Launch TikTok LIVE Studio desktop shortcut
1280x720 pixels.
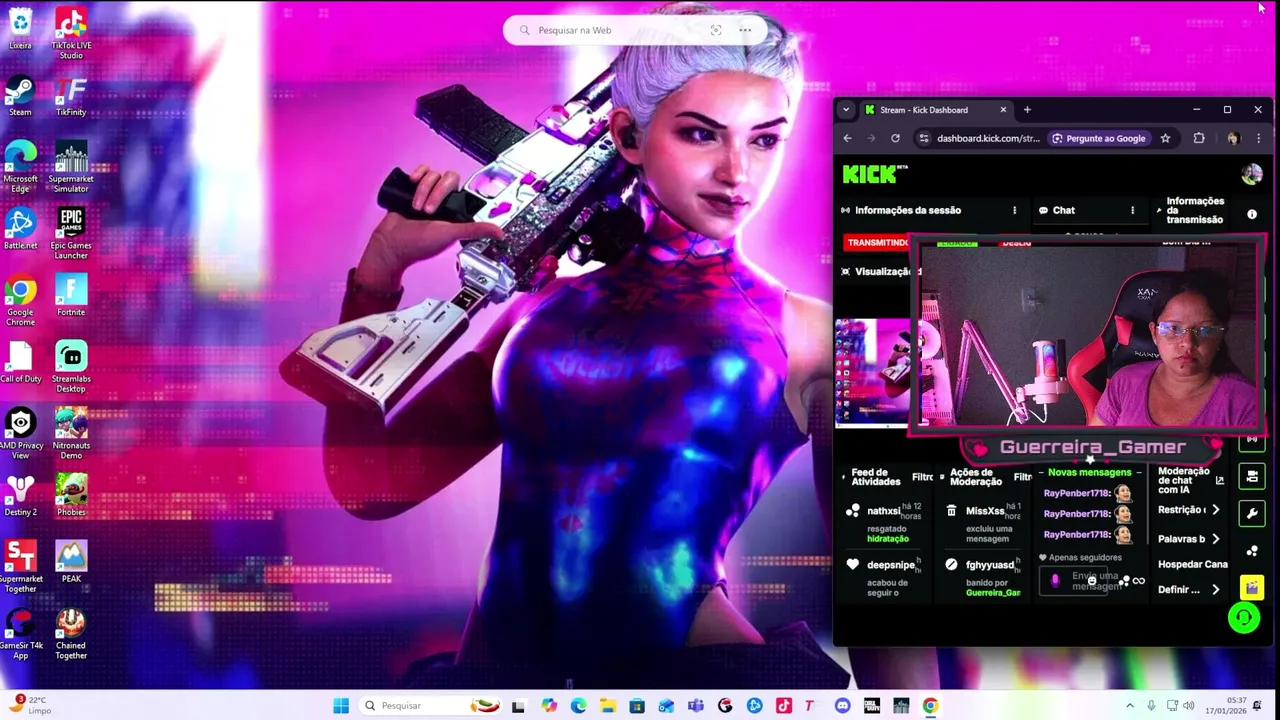[x=71, y=33]
